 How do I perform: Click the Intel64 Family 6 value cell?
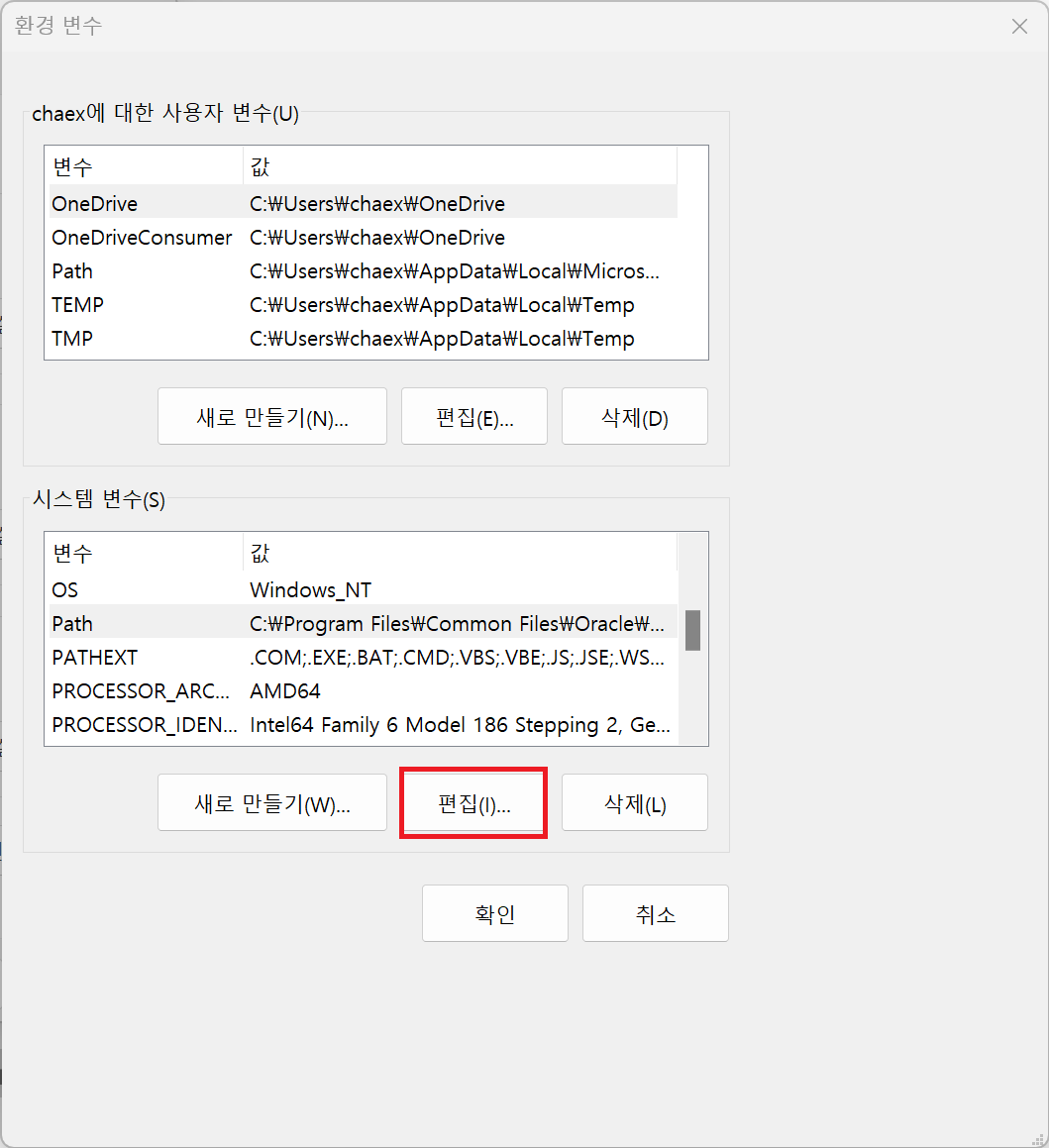pyautogui.click(x=460, y=725)
